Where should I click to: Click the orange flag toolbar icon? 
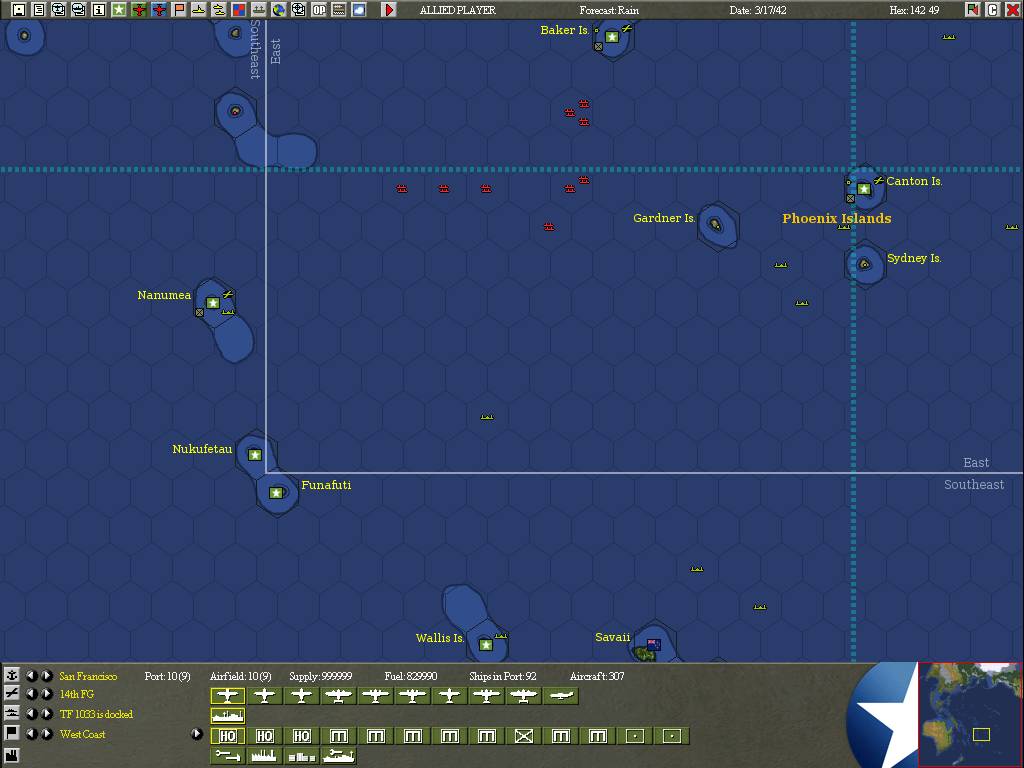(x=179, y=10)
